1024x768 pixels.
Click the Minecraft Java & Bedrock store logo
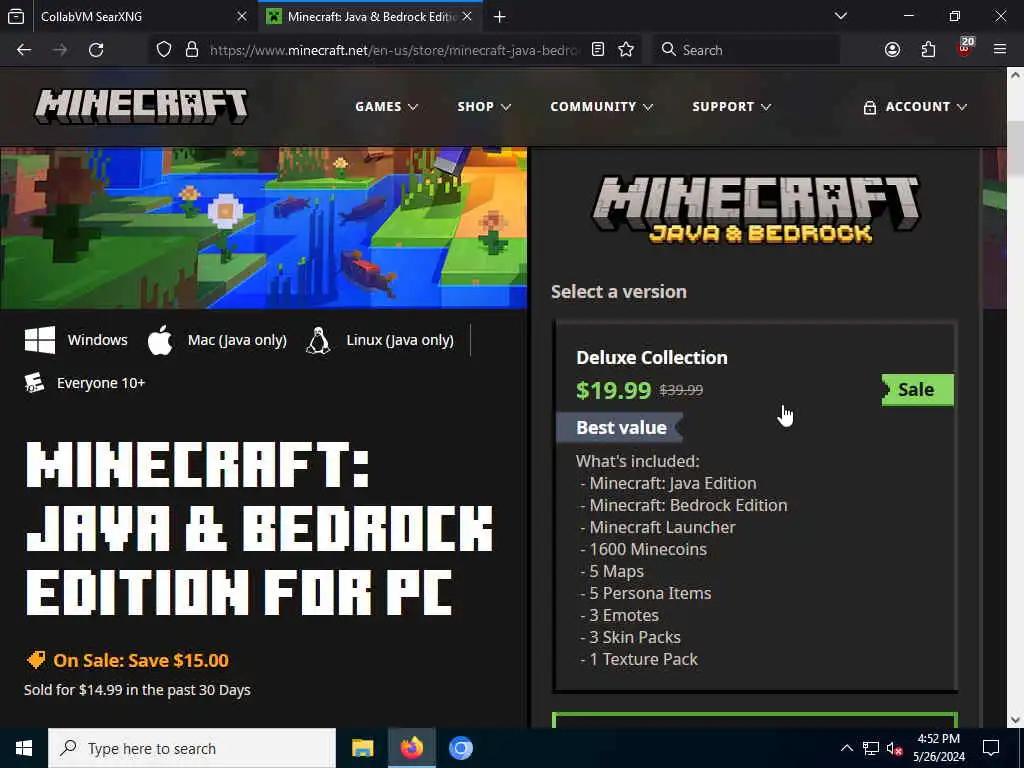pyautogui.click(x=756, y=210)
